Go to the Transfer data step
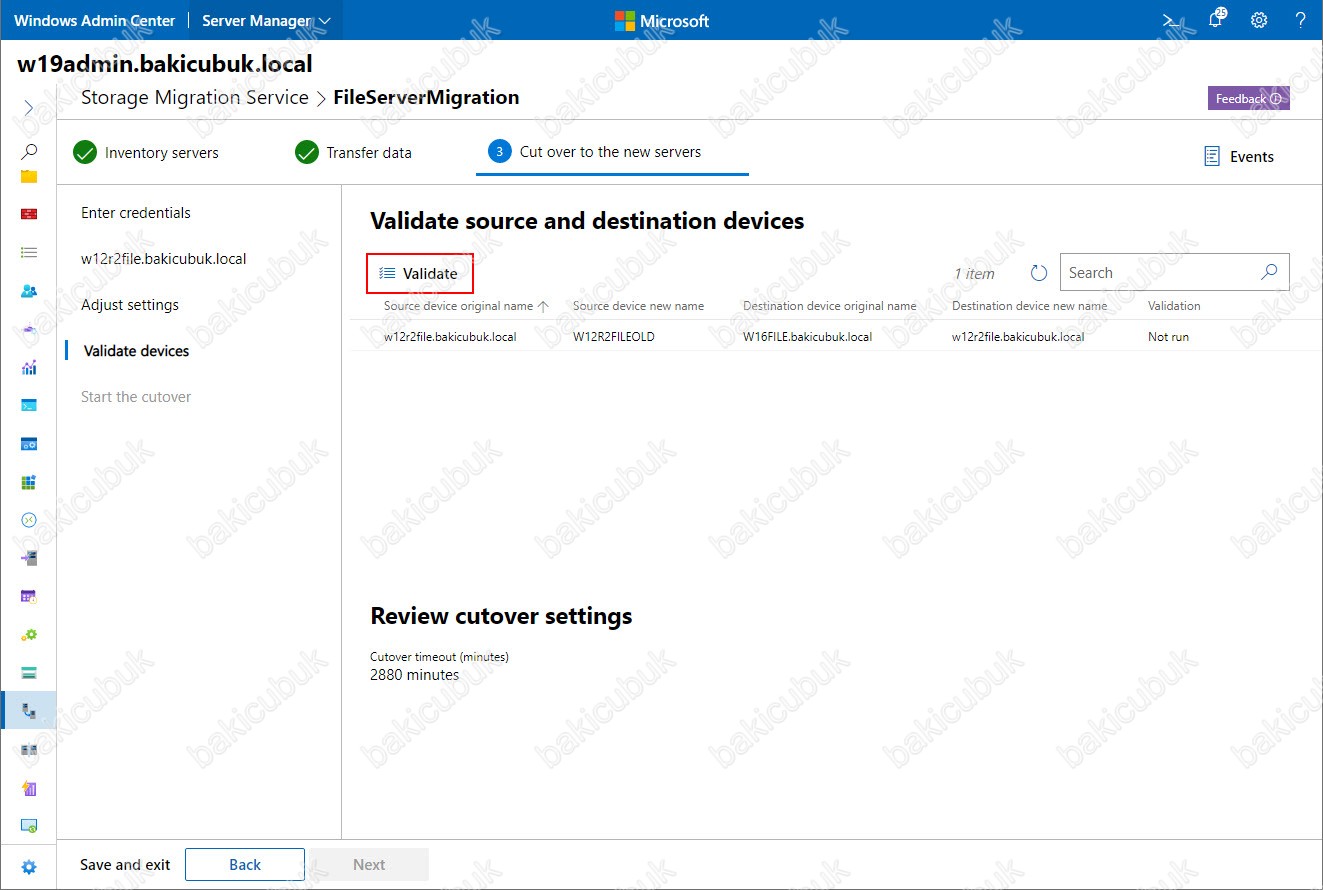 tap(354, 153)
